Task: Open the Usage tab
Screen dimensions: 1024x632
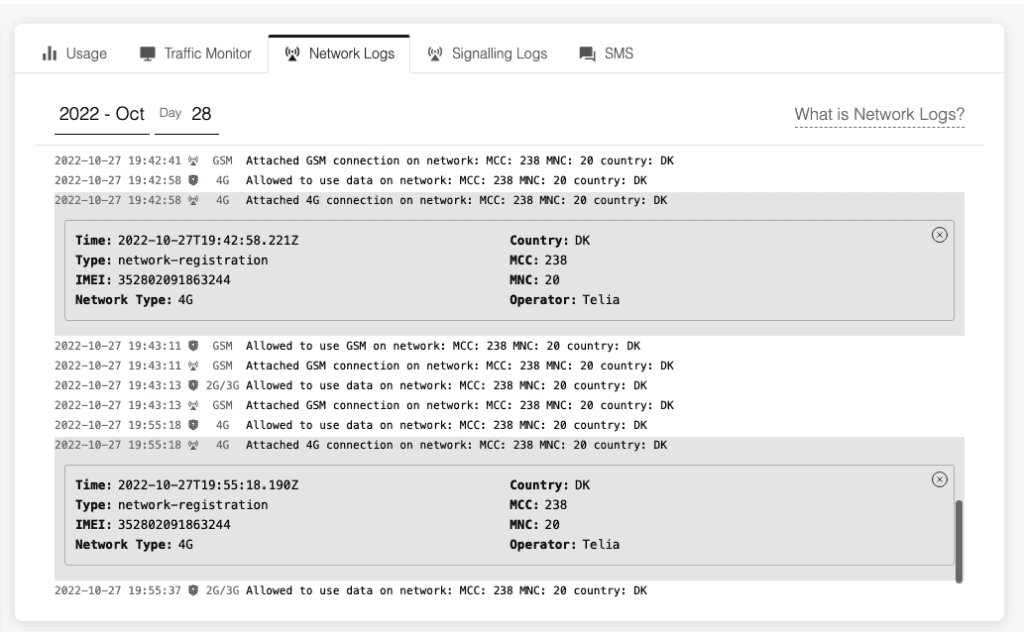Action: coord(74,54)
